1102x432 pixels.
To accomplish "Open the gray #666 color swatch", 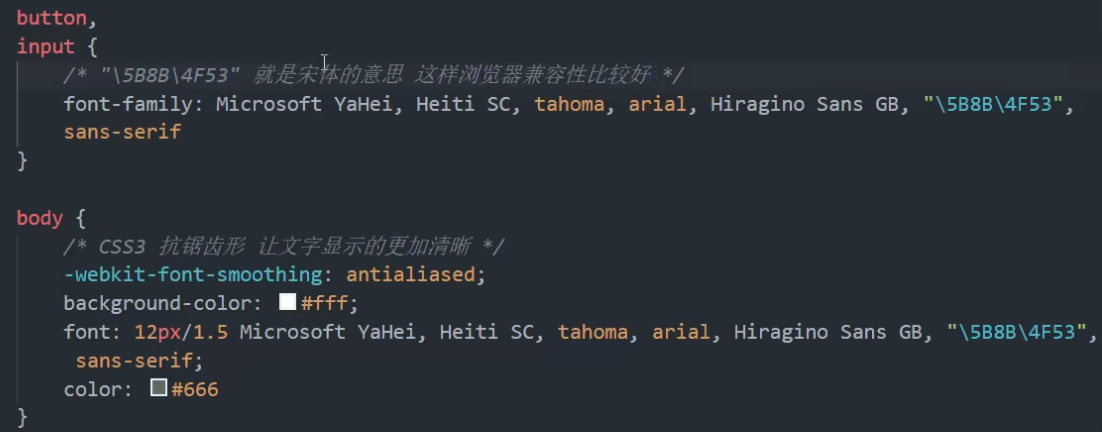I will pos(159,388).
